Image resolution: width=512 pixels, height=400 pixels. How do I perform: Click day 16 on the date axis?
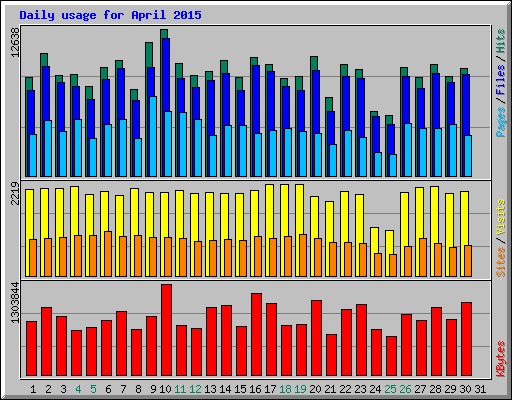[255, 389]
